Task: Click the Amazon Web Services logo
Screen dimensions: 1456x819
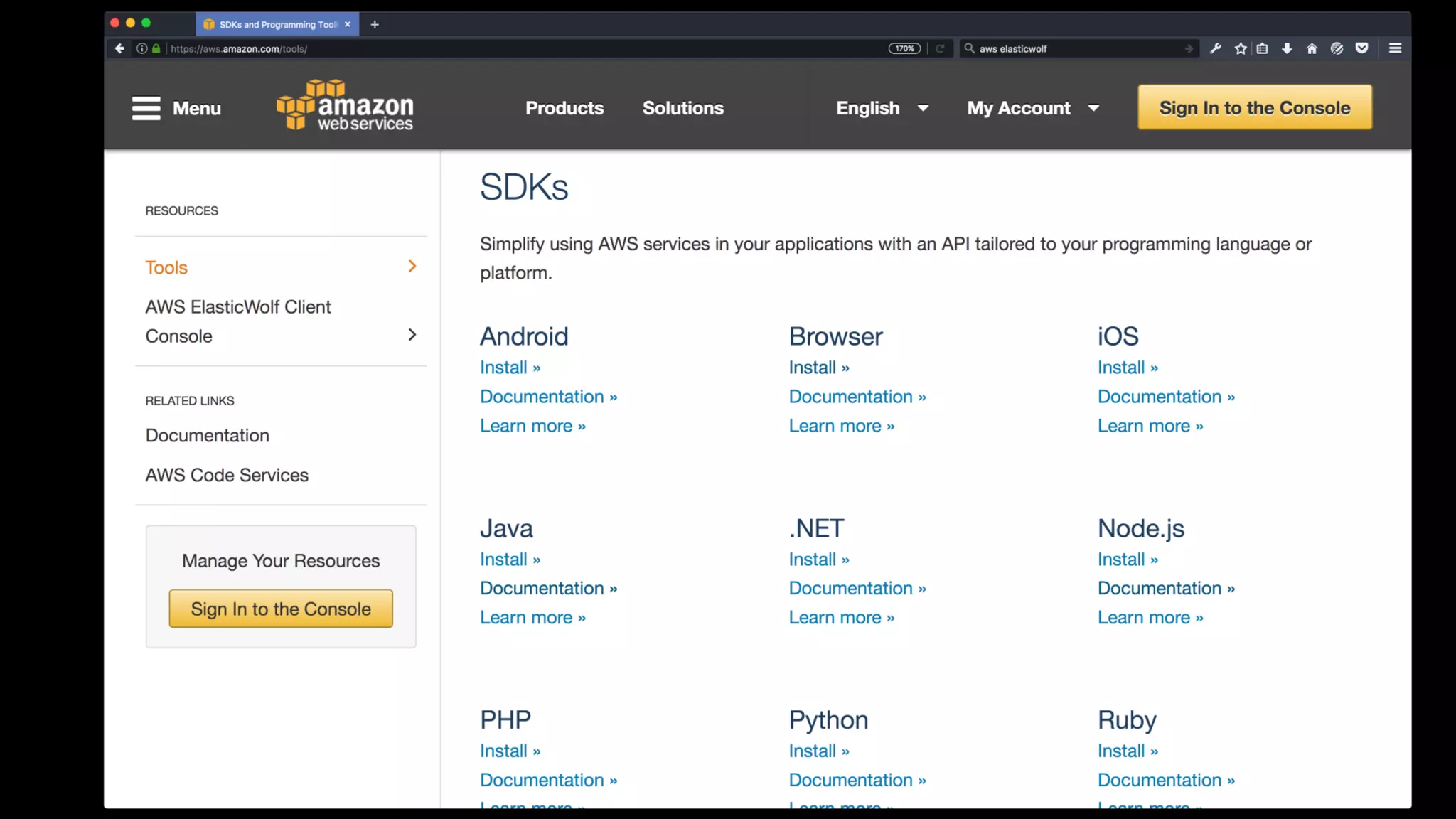Action: click(345, 105)
